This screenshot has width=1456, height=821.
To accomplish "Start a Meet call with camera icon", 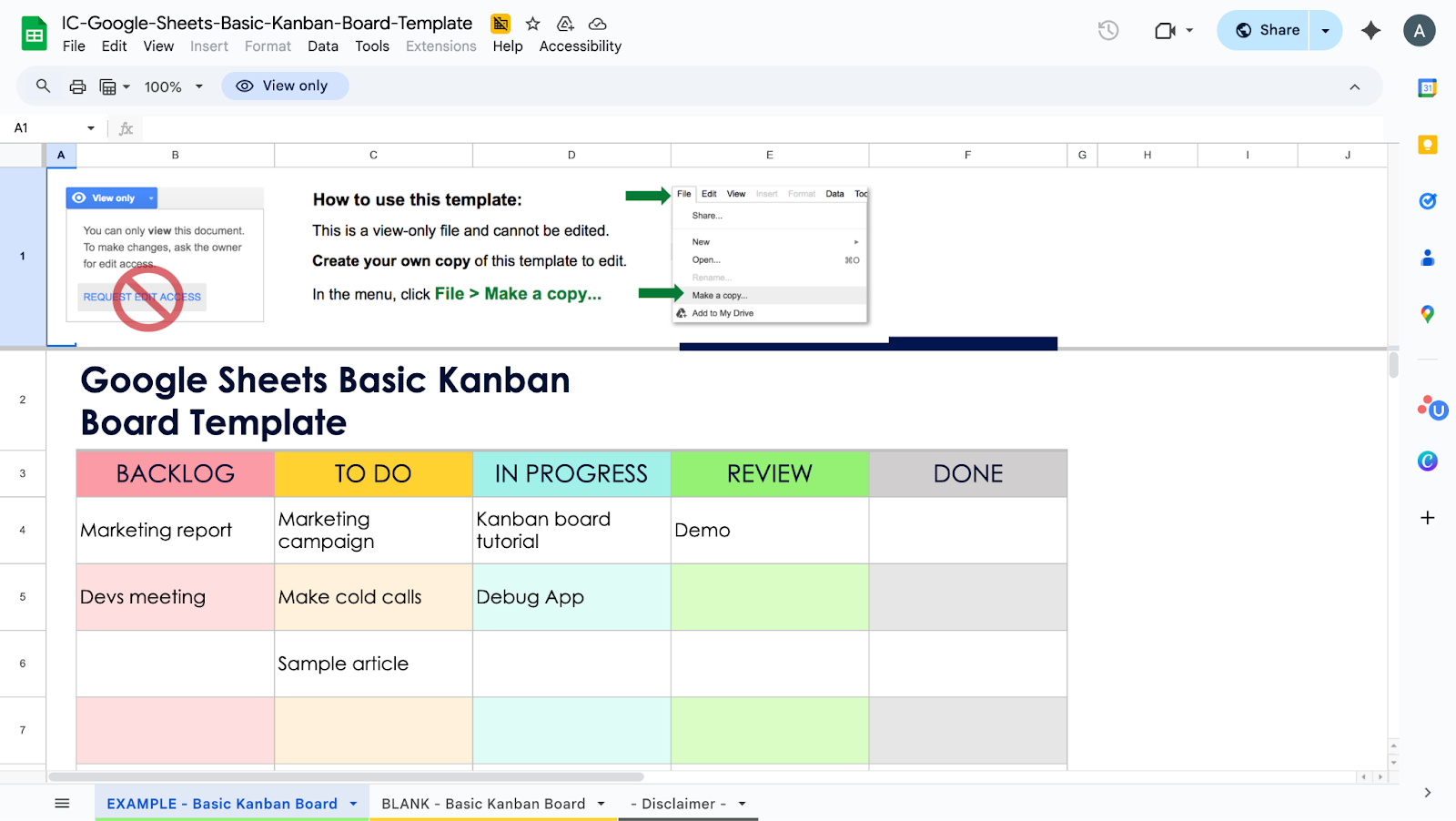I will [x=1165, y=31].
